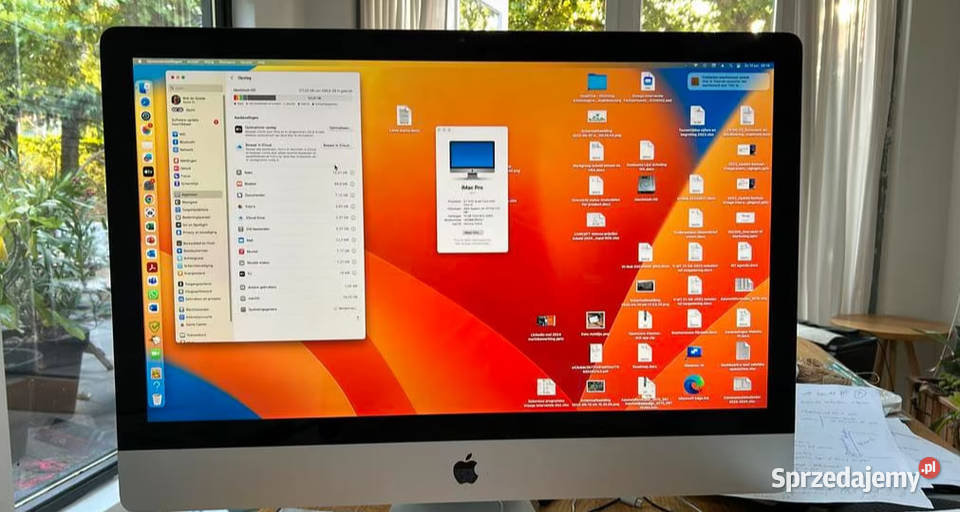Open info for iCloud Drive storage row
The image size is (960, 512).
352,217
